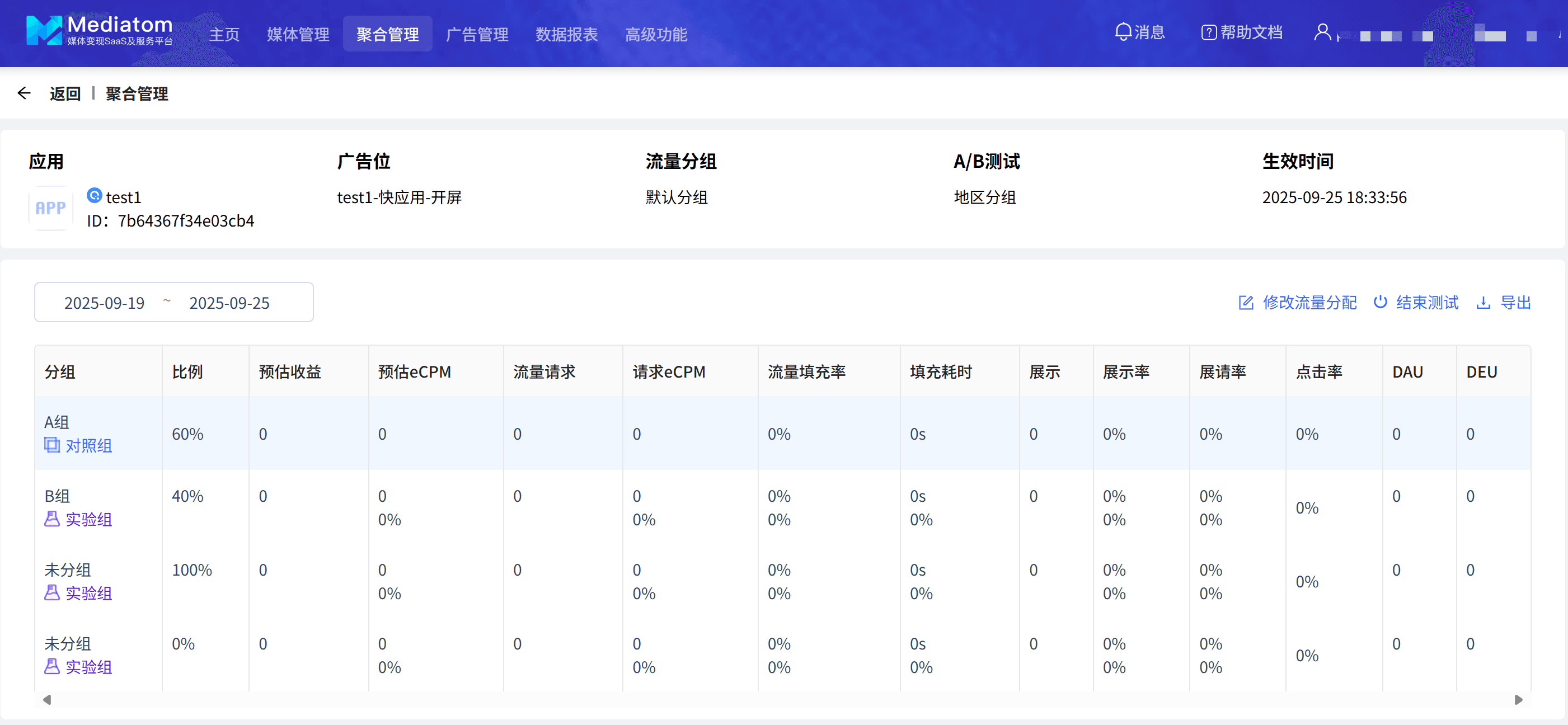Open the start date 2025-09-19 picker
This screenshot has height=725, width=1568.
pos(105,303)
